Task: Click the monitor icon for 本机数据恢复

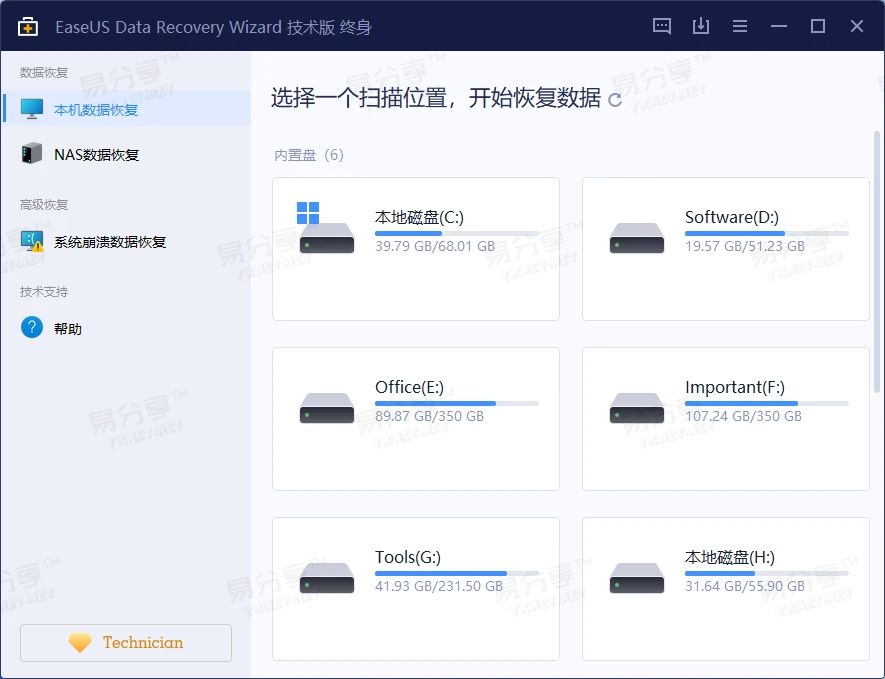Action: click(x=32, y=108)
